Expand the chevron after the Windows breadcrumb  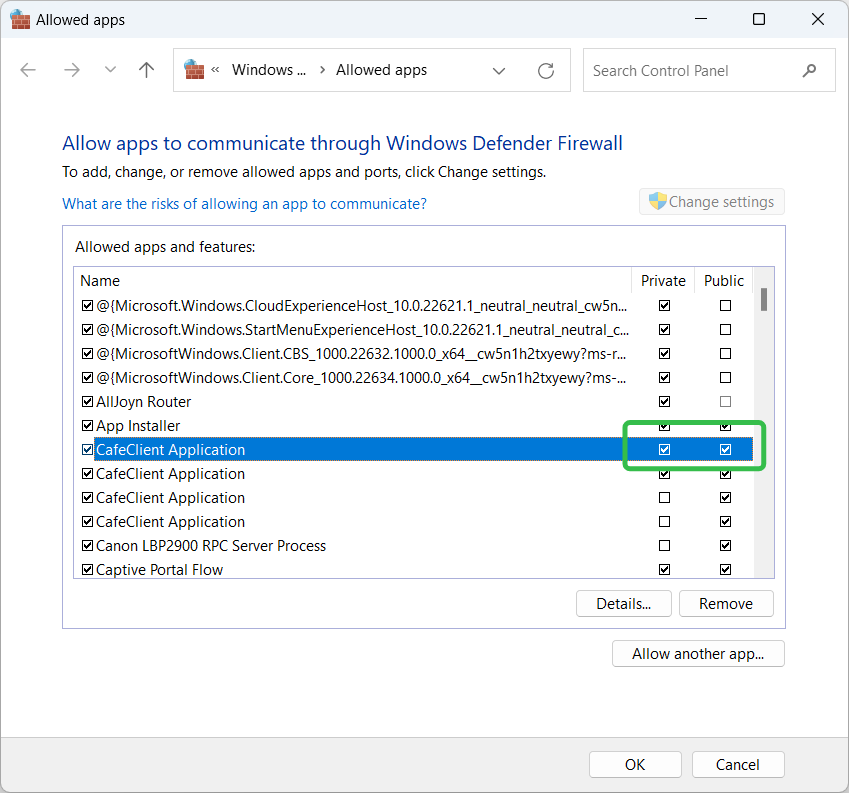coord(323,70)
